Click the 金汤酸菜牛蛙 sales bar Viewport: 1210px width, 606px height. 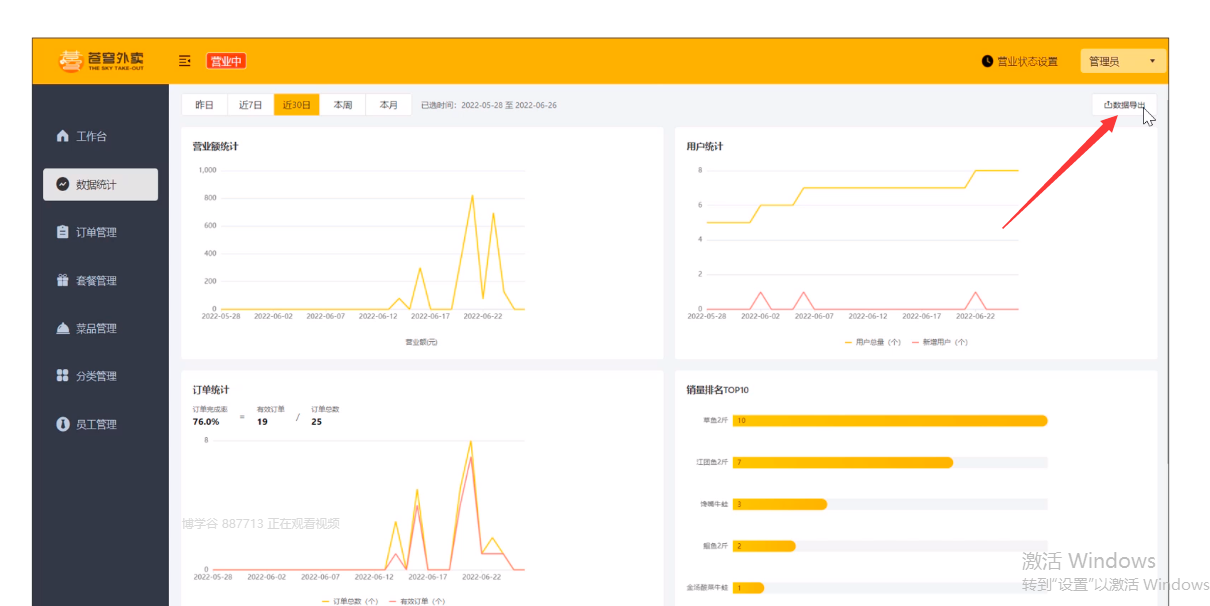point(748,587)
